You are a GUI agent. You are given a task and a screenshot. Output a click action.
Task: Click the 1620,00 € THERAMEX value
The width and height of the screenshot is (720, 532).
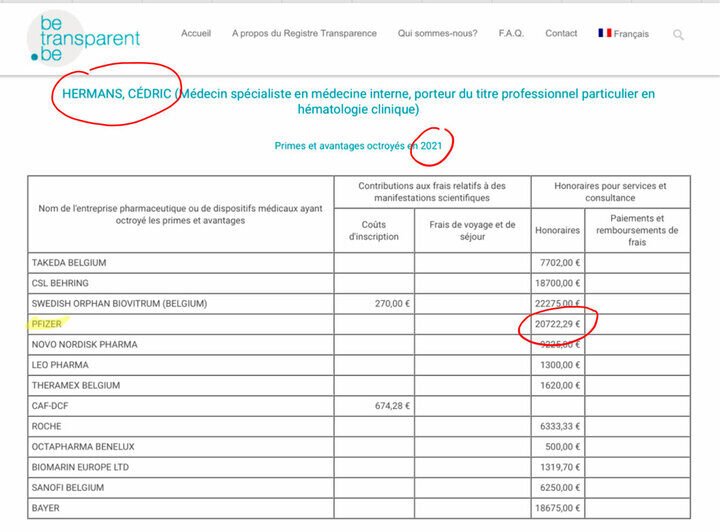[560, 386]
